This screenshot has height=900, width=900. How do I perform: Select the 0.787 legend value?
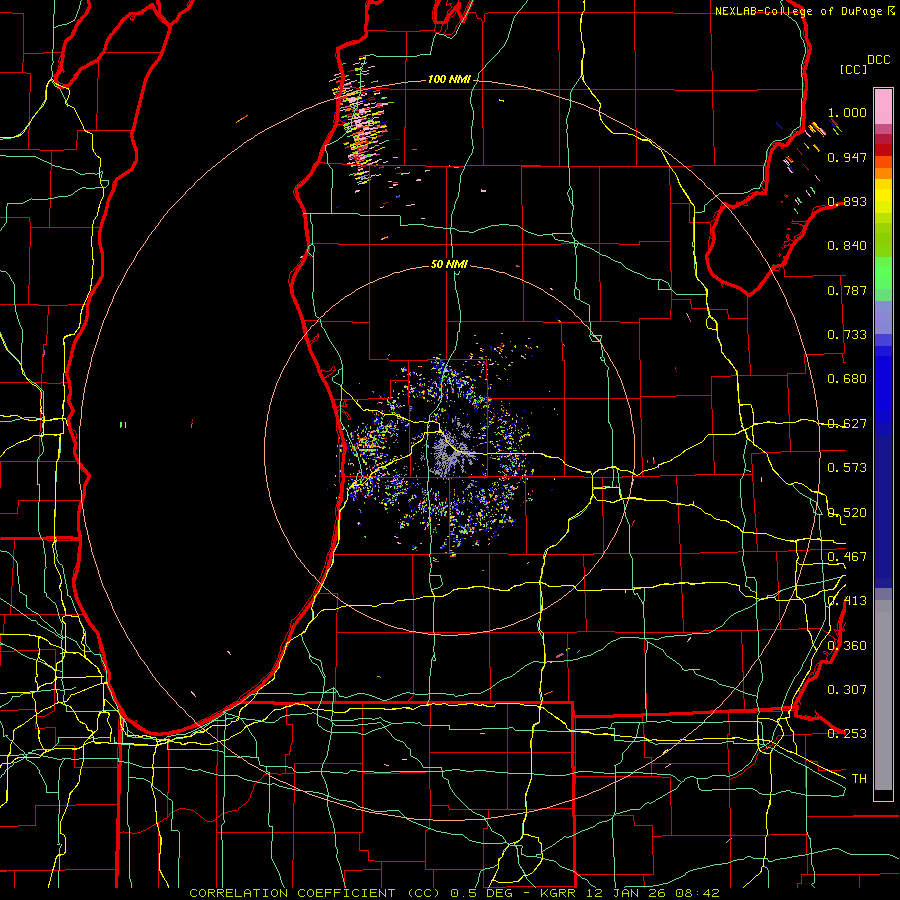847,290
